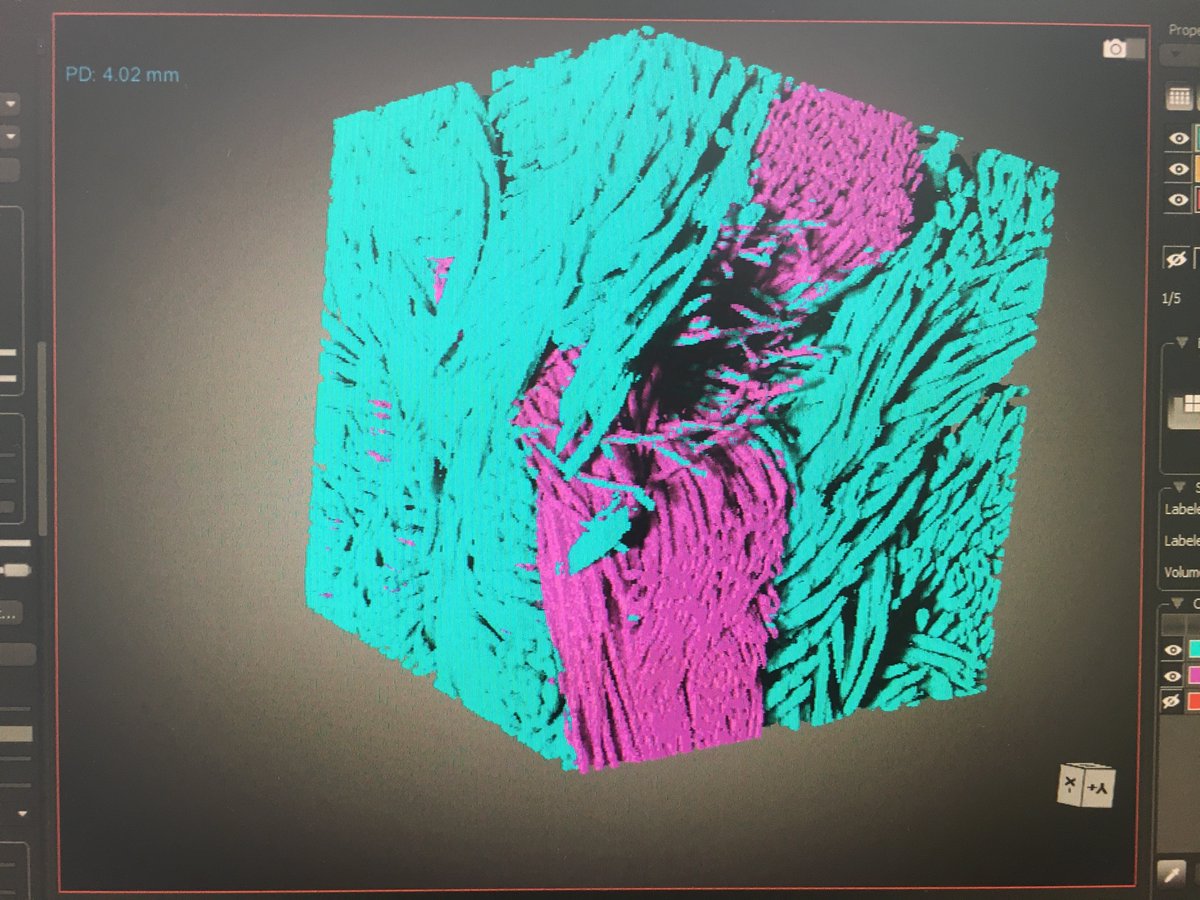Hide the magenta material in bottom list
The width and height of the screenshot is (1200, 900).
(x=1174, y=676)
